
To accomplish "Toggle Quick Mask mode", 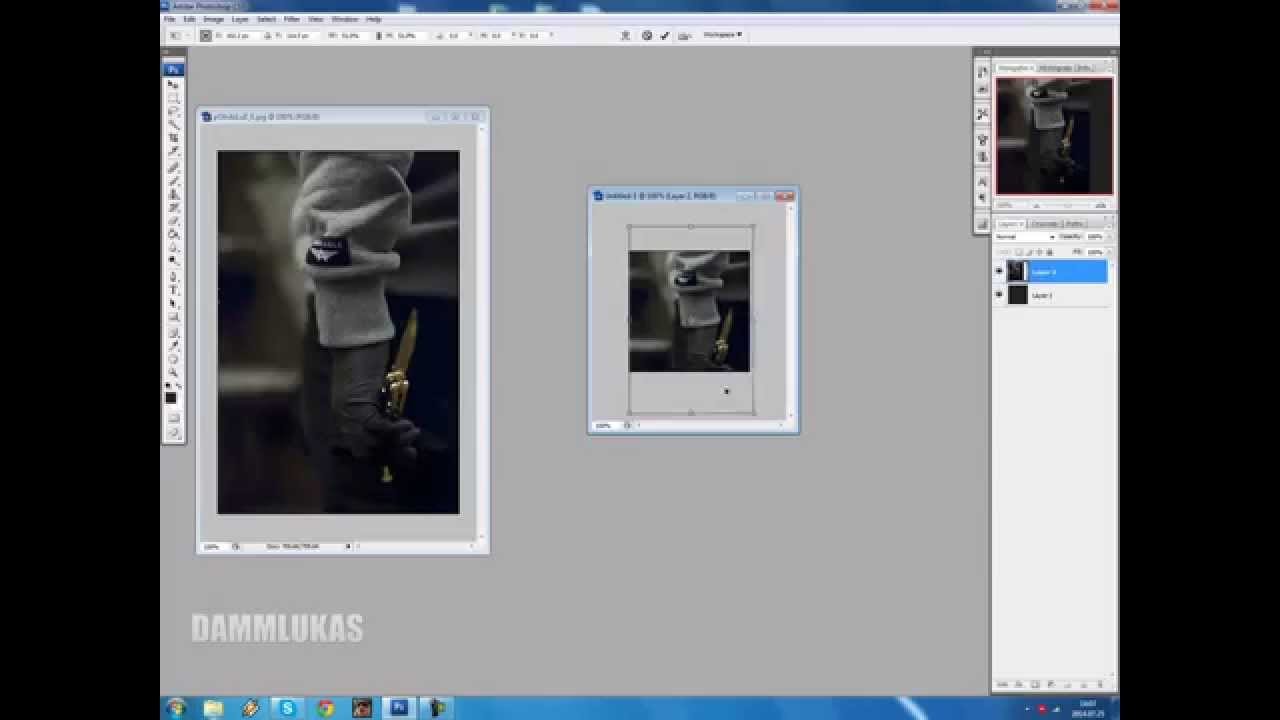I will tap(173, 417).
